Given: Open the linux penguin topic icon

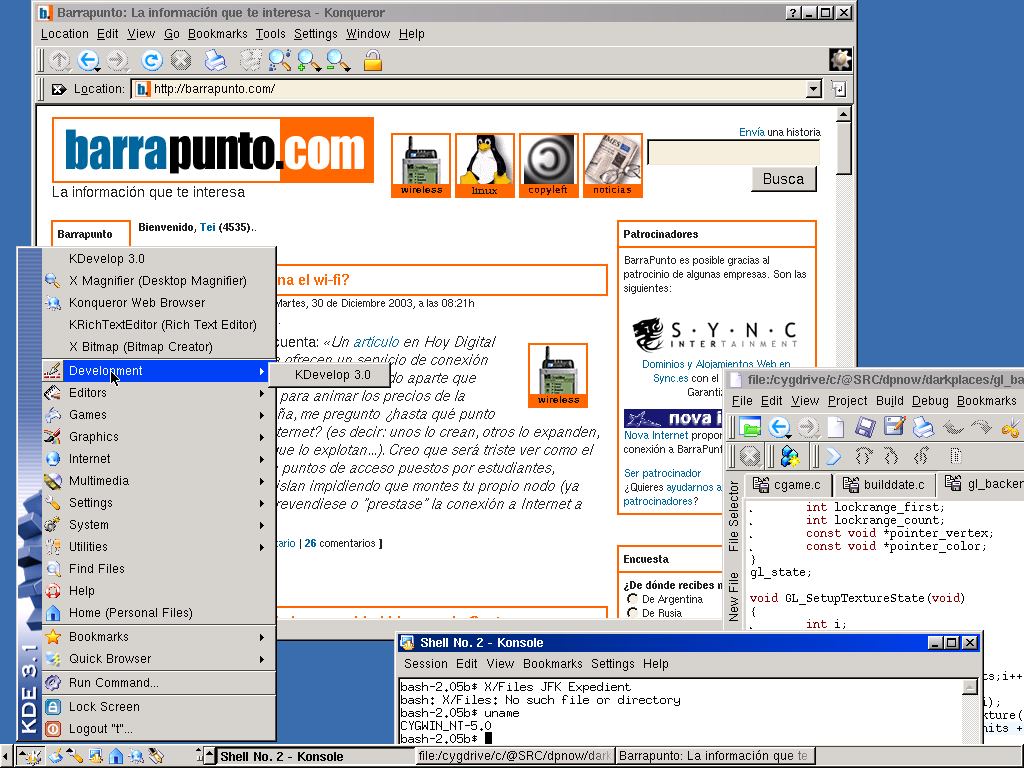Looking at the screenshot, I should tap(485, 165).
